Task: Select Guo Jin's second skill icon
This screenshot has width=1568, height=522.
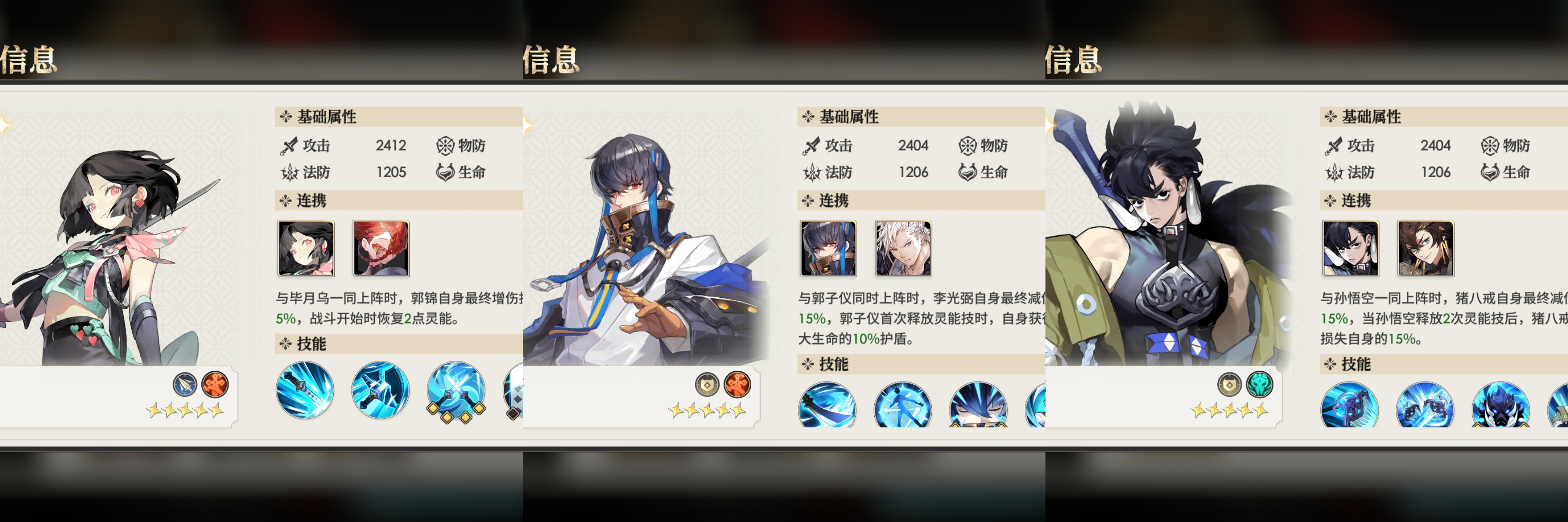Action: (381, 390)
